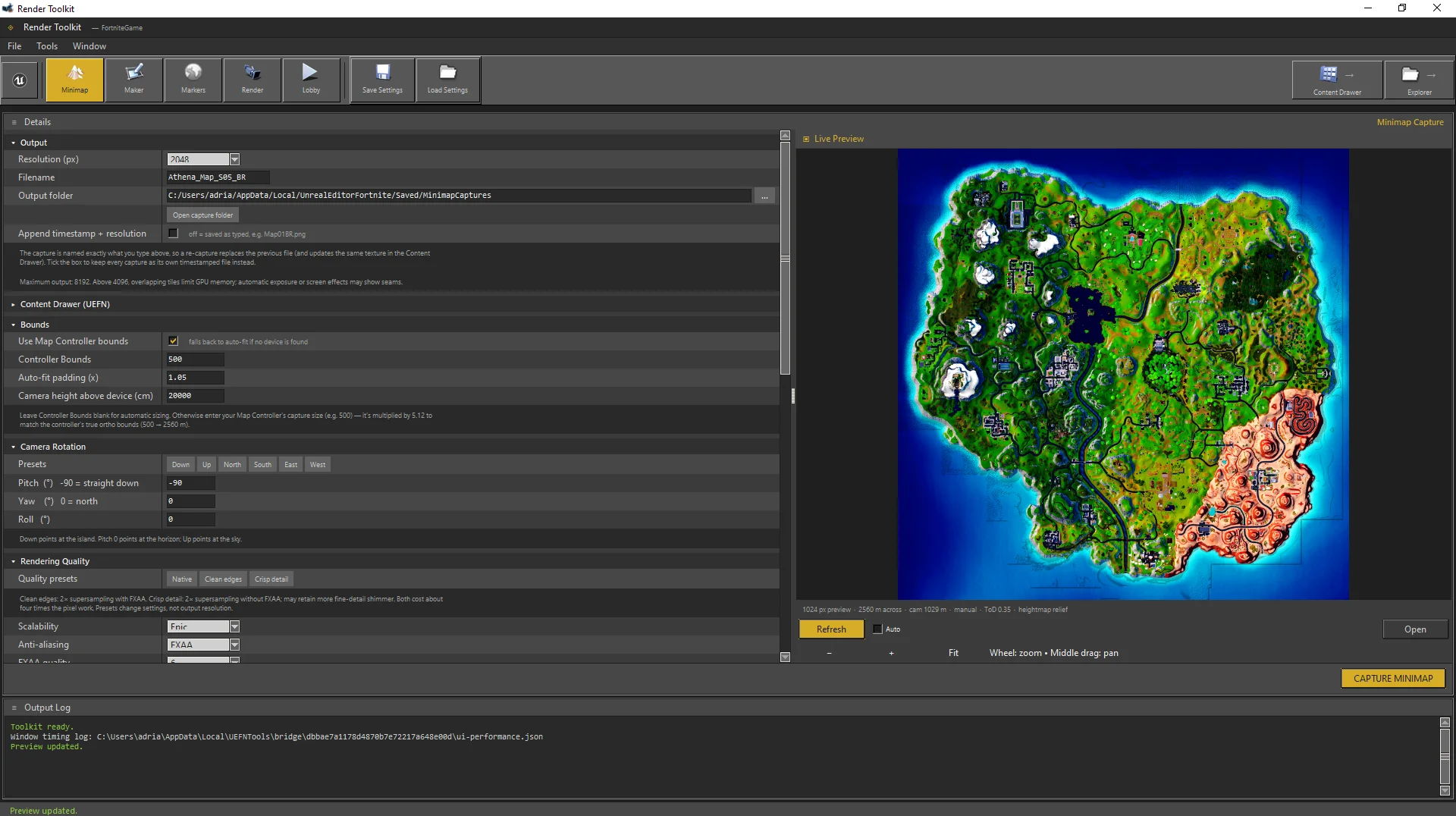
Task: Click Open capture folder button
Action: pyautogui.click(x=202, y=215)
